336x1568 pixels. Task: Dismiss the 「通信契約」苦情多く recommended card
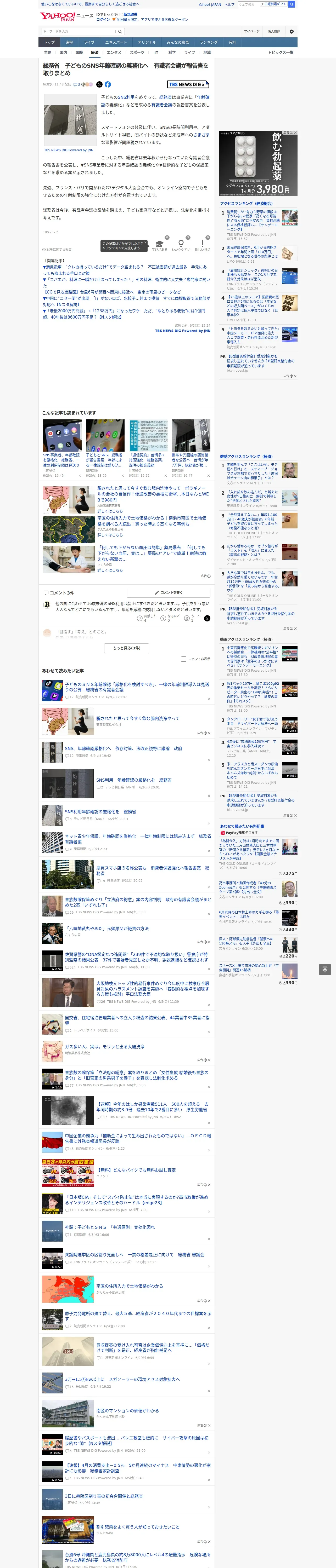click(x=165, y=475)
